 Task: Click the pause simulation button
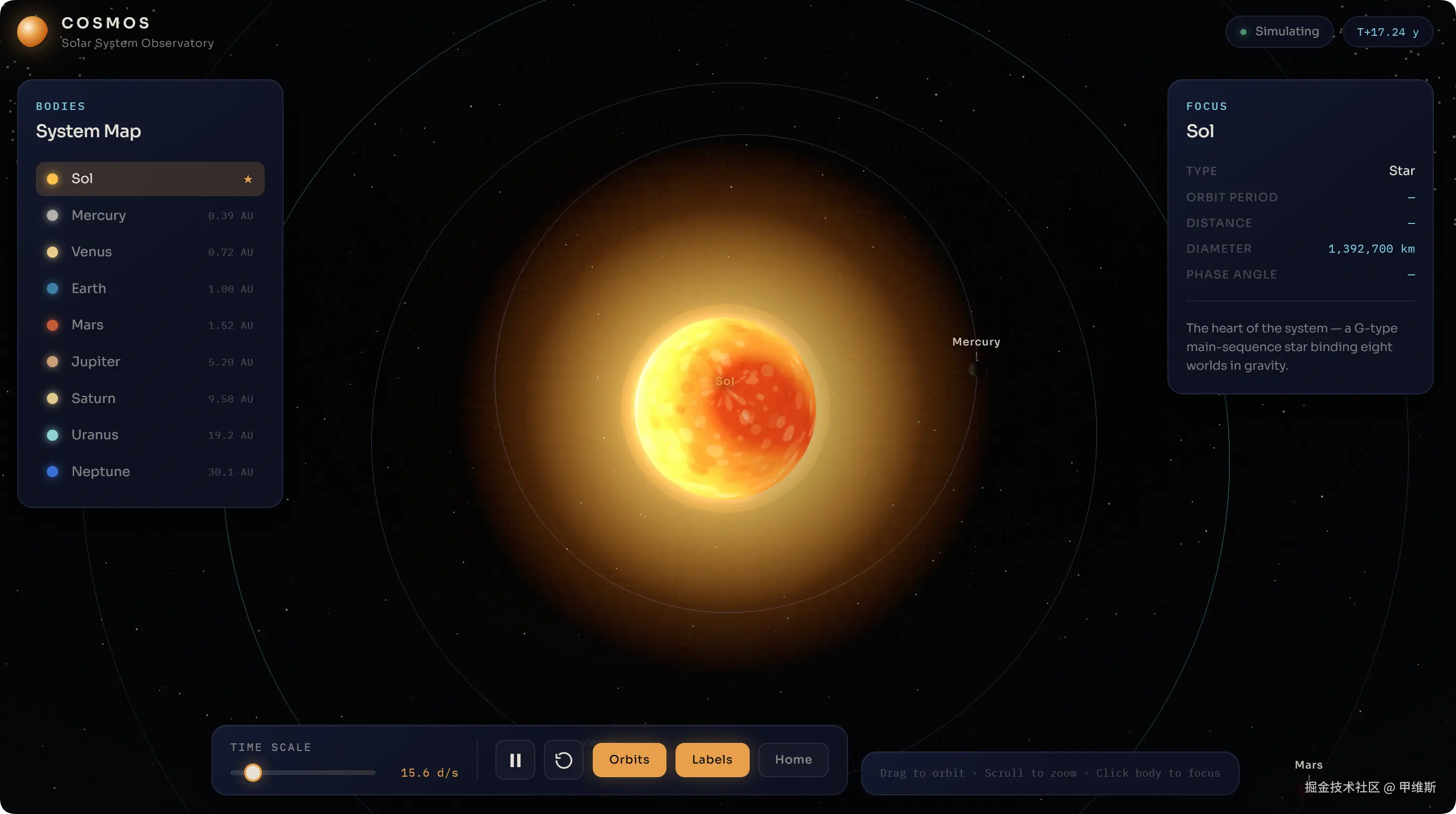515,760
